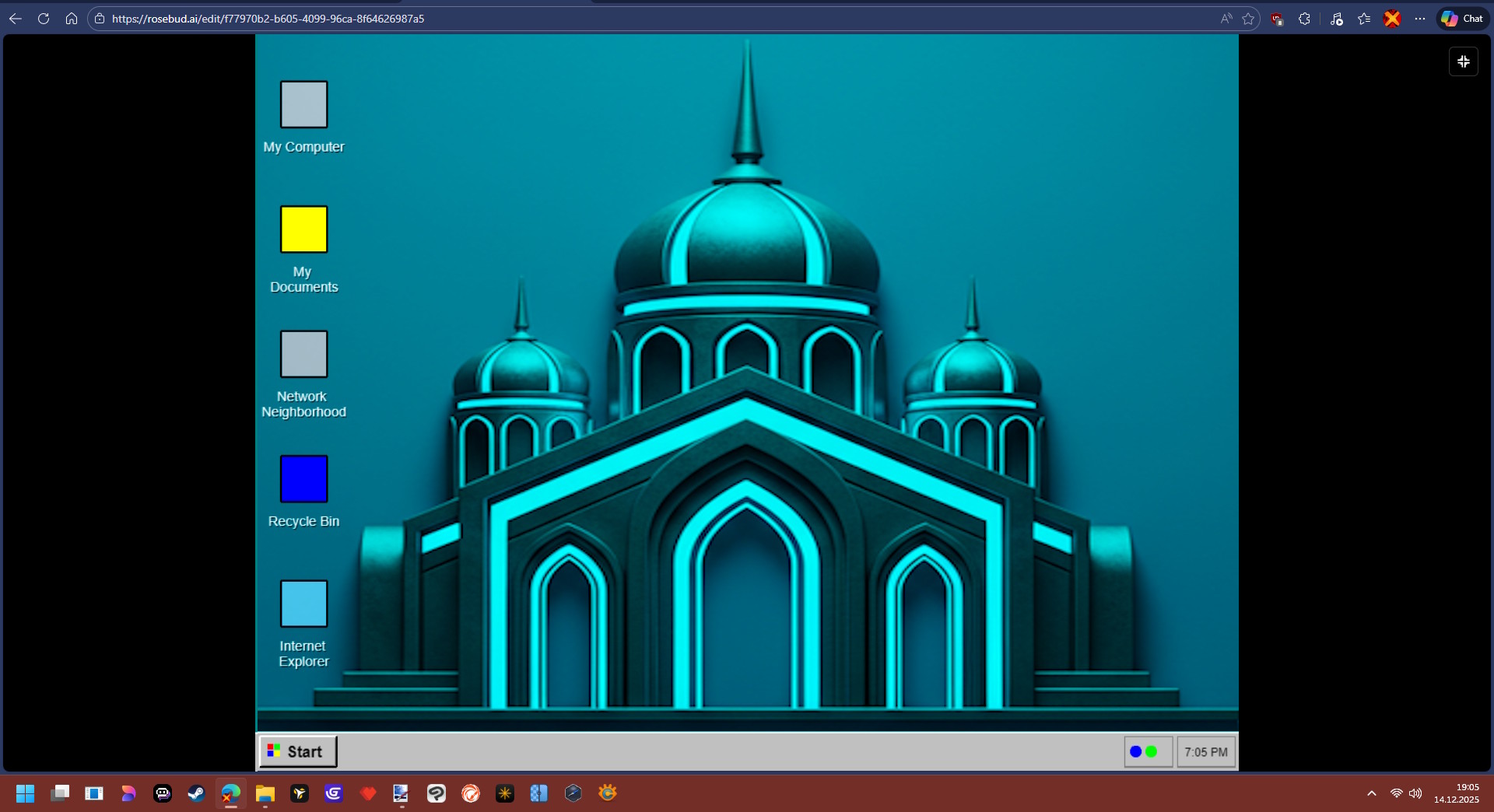Start Read aloud from the address bar
This screenshot has width=1494, height=812.
[x=1226, y=19]
